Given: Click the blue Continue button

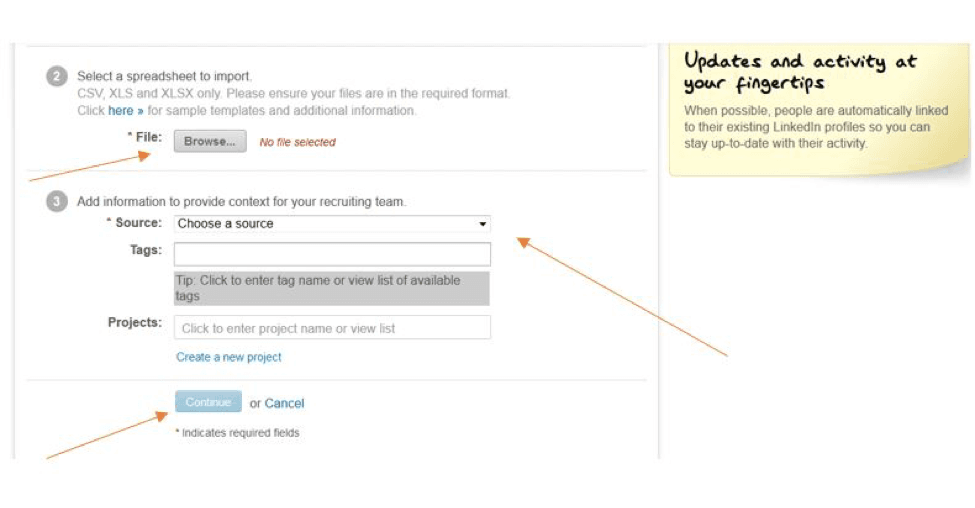Looking at the screenshot, I should point(208,402).
